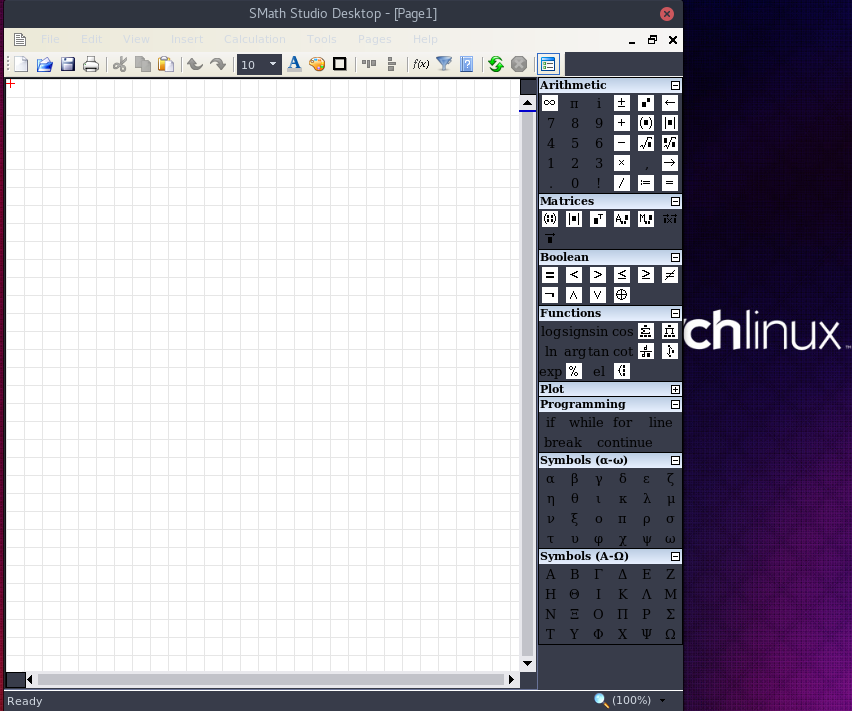This screenshot has height=711, width=852.
Task: Expand the Plot palette section
Action: click(675, 388)
